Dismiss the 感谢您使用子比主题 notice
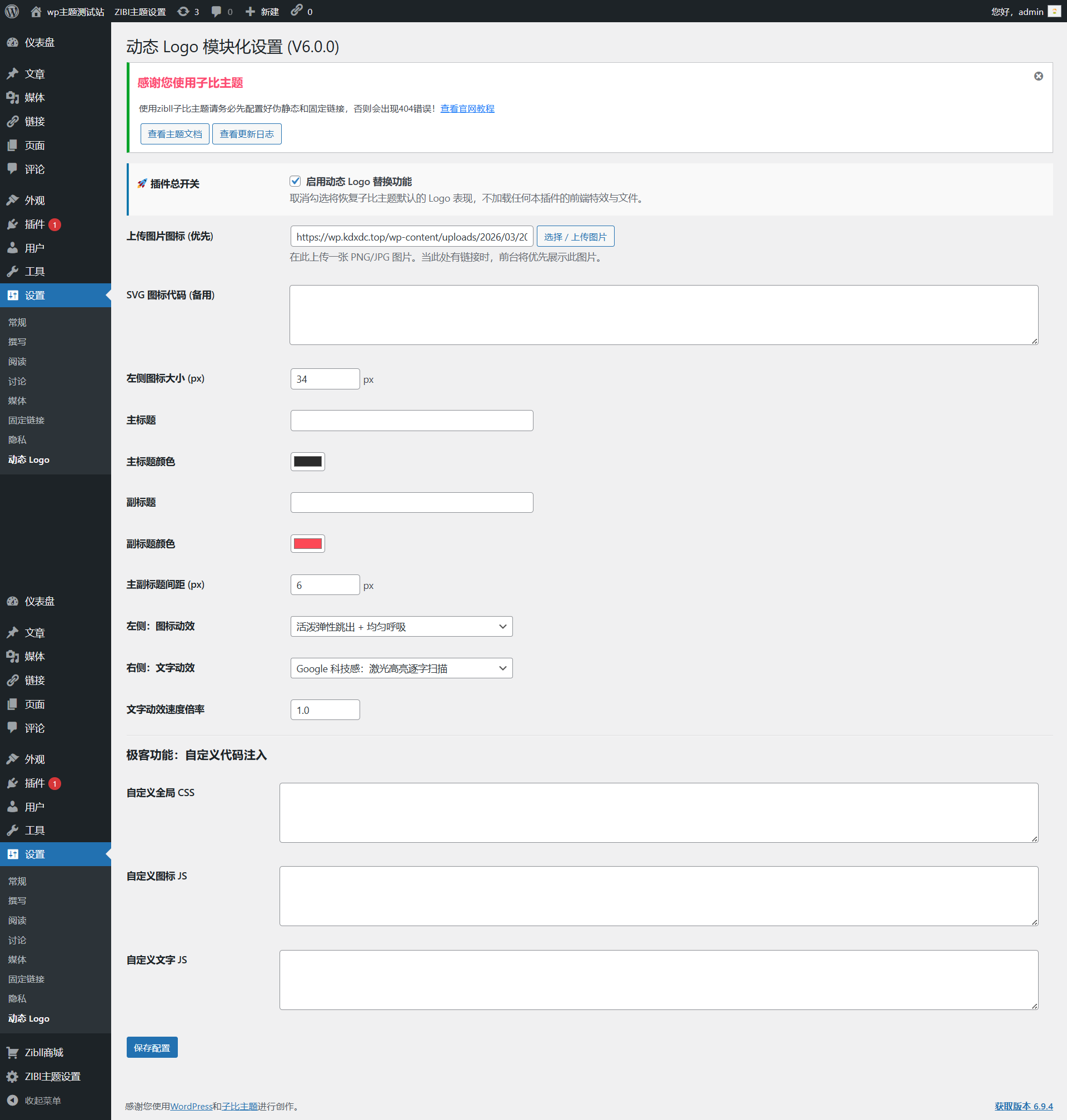1067x1120 pixels. tap(1038, 76)
